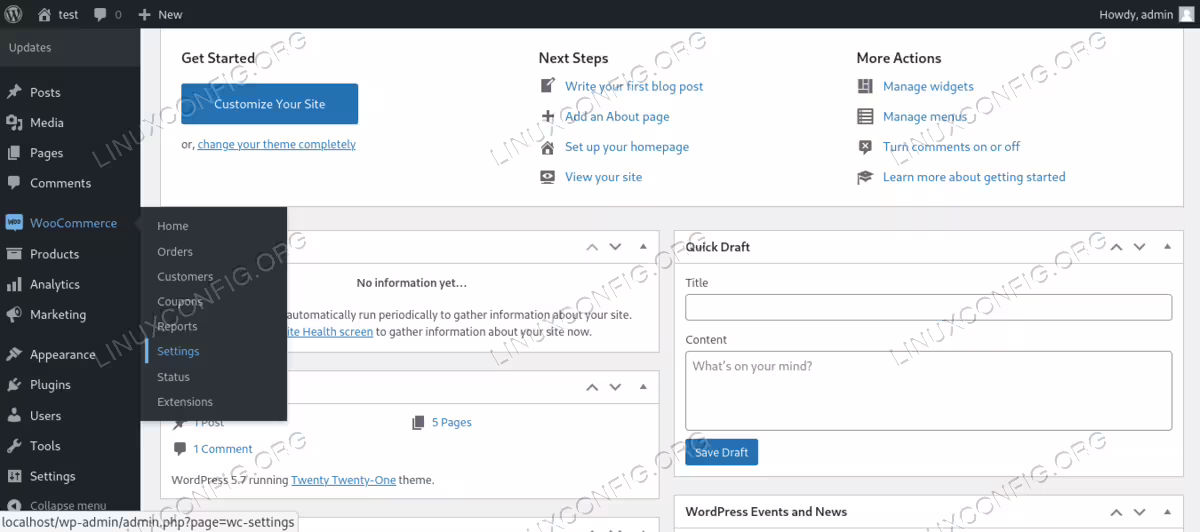Click the screen icon beside View your site
The width and height of the screenshot is (1200, 532).
547,177
